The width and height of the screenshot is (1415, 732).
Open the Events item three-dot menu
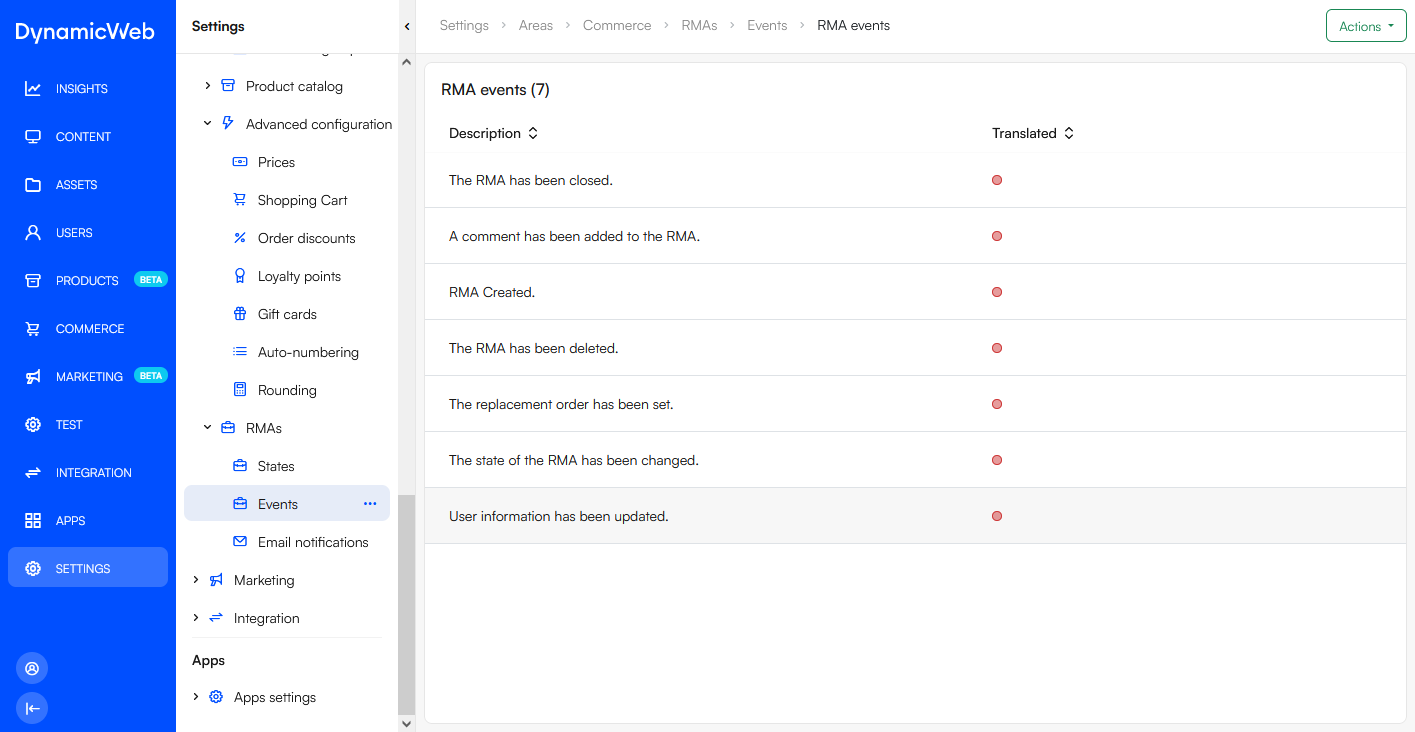tap(370, 504)
